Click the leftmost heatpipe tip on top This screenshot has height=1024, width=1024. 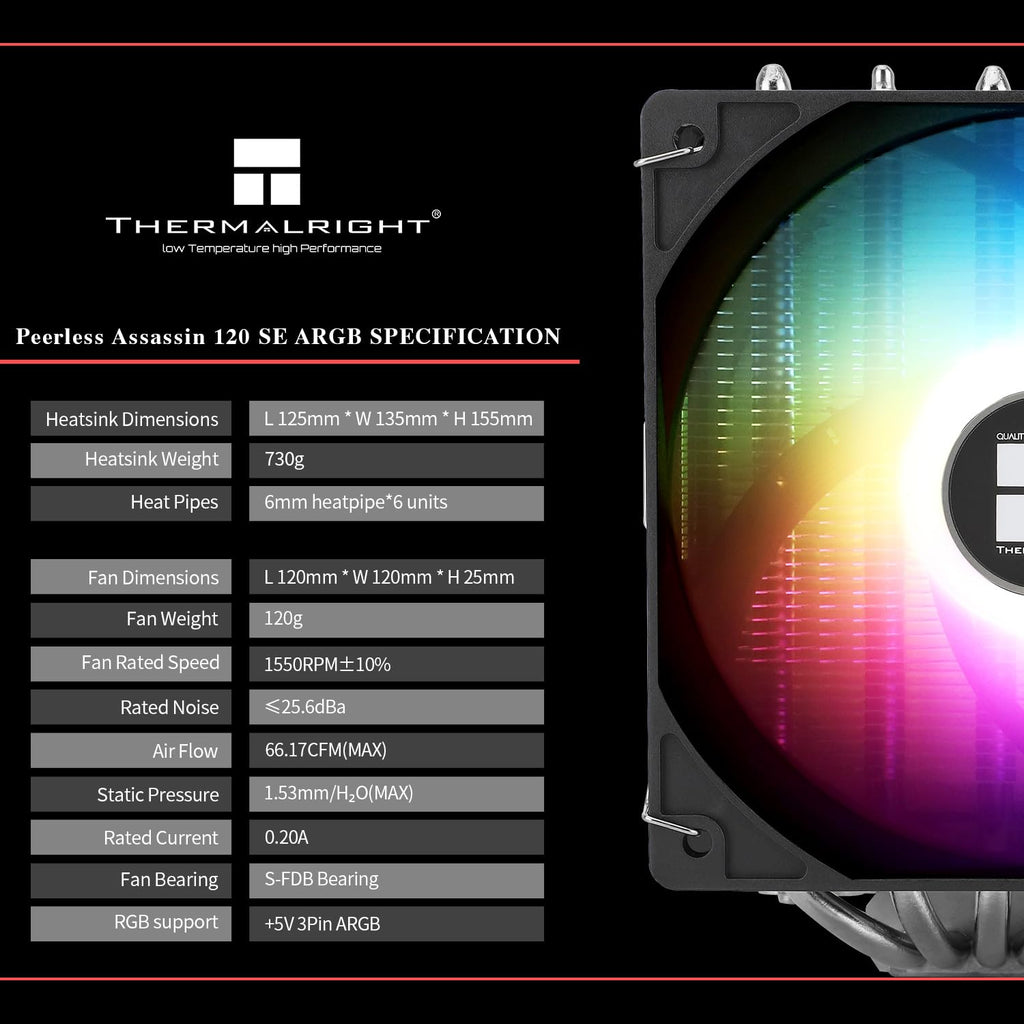(773, 77)
